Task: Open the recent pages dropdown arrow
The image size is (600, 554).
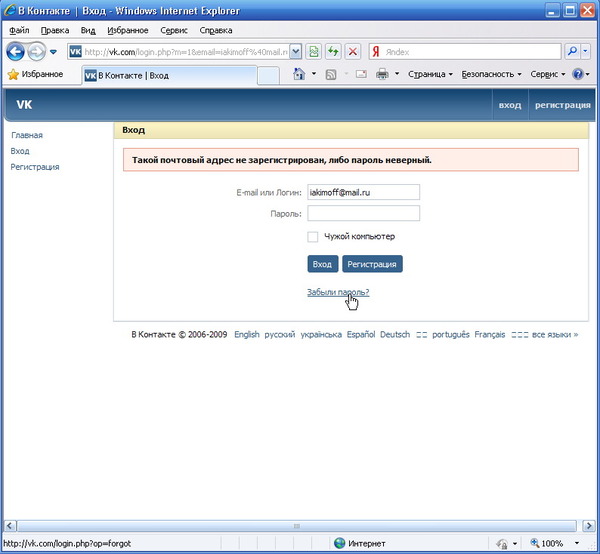Action: [x=53, y=52]
